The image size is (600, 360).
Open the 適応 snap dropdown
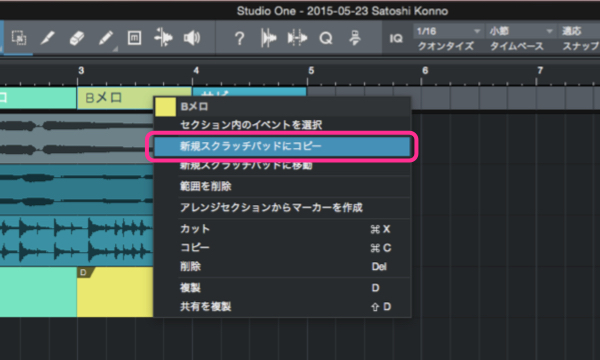tap(579, 31)
